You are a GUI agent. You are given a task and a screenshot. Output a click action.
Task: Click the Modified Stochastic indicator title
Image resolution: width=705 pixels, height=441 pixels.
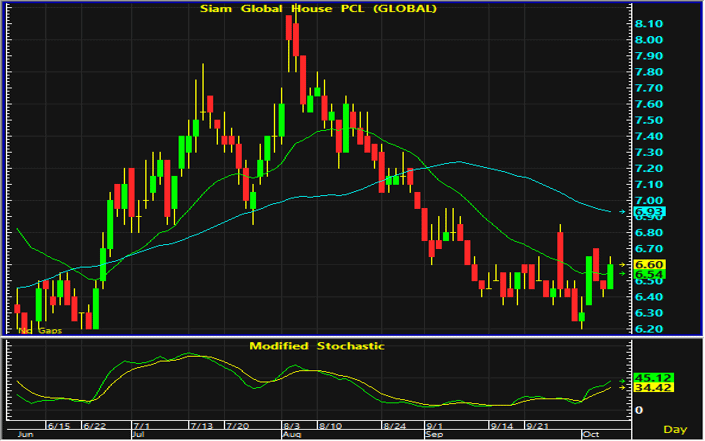[317, 346]
